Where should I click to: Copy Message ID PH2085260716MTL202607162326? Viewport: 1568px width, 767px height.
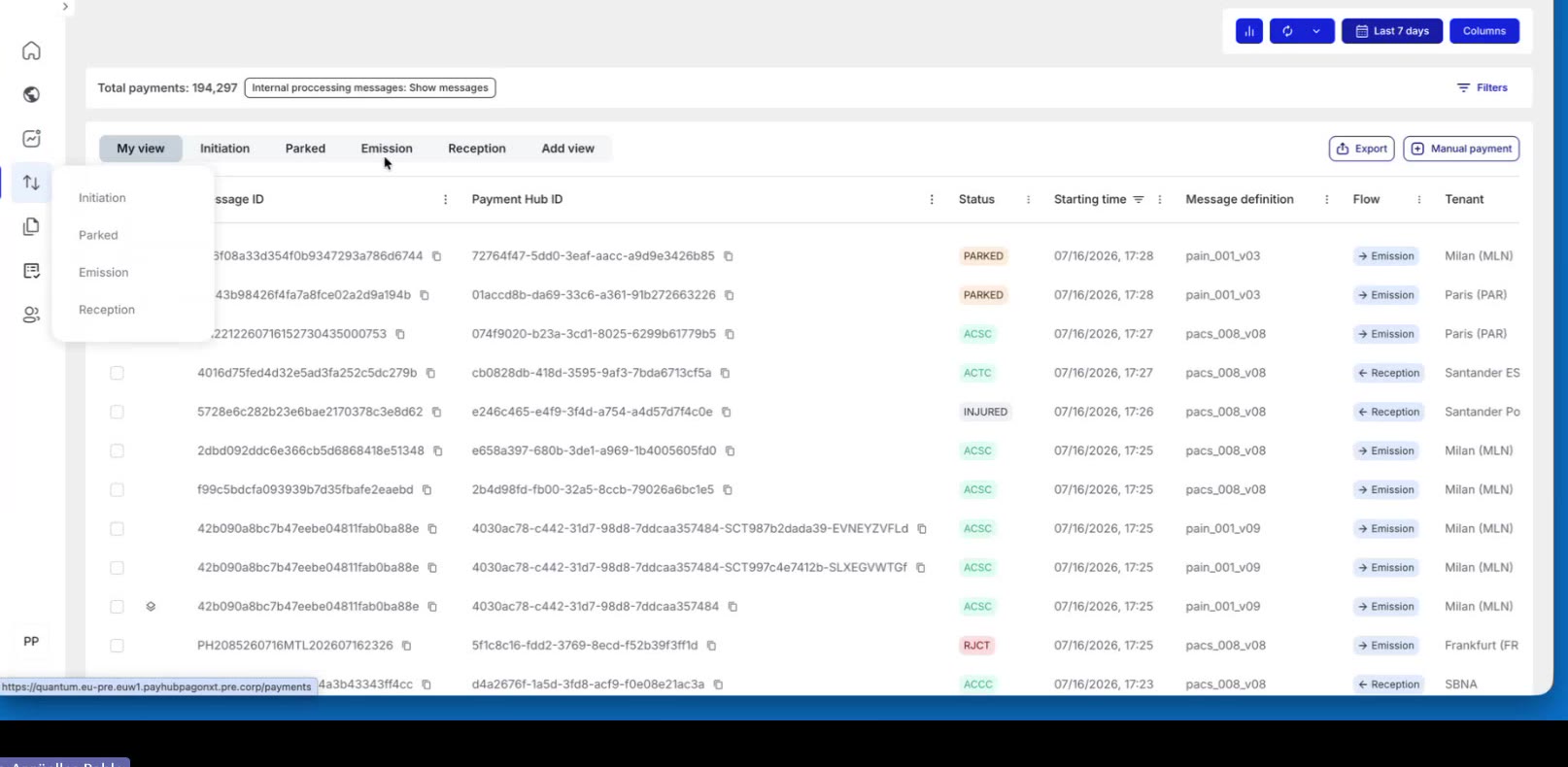coord(406,646)
